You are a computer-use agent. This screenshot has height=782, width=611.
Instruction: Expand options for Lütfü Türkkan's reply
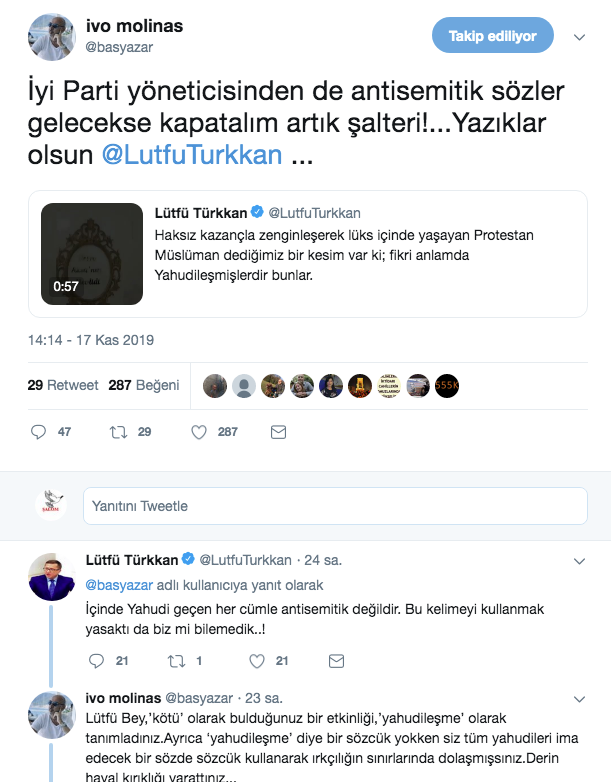coord(579,561)
